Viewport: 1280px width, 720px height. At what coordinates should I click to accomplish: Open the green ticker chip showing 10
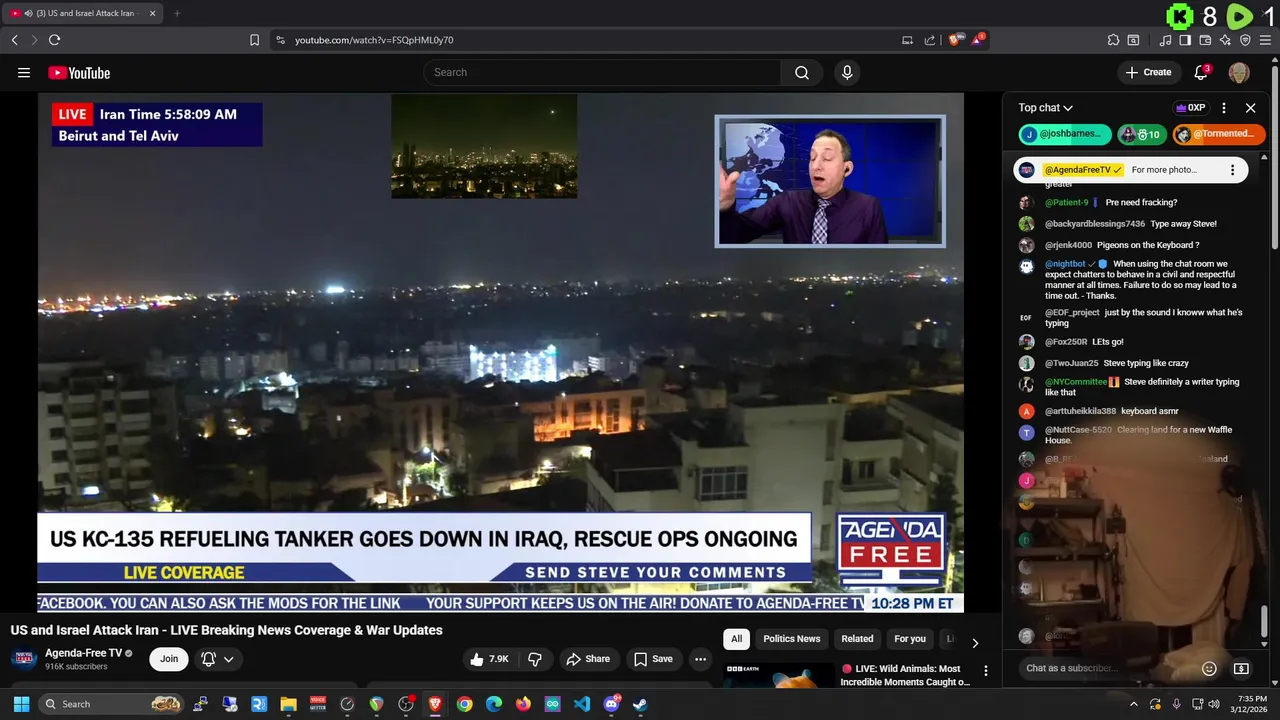coord(1141,134)
